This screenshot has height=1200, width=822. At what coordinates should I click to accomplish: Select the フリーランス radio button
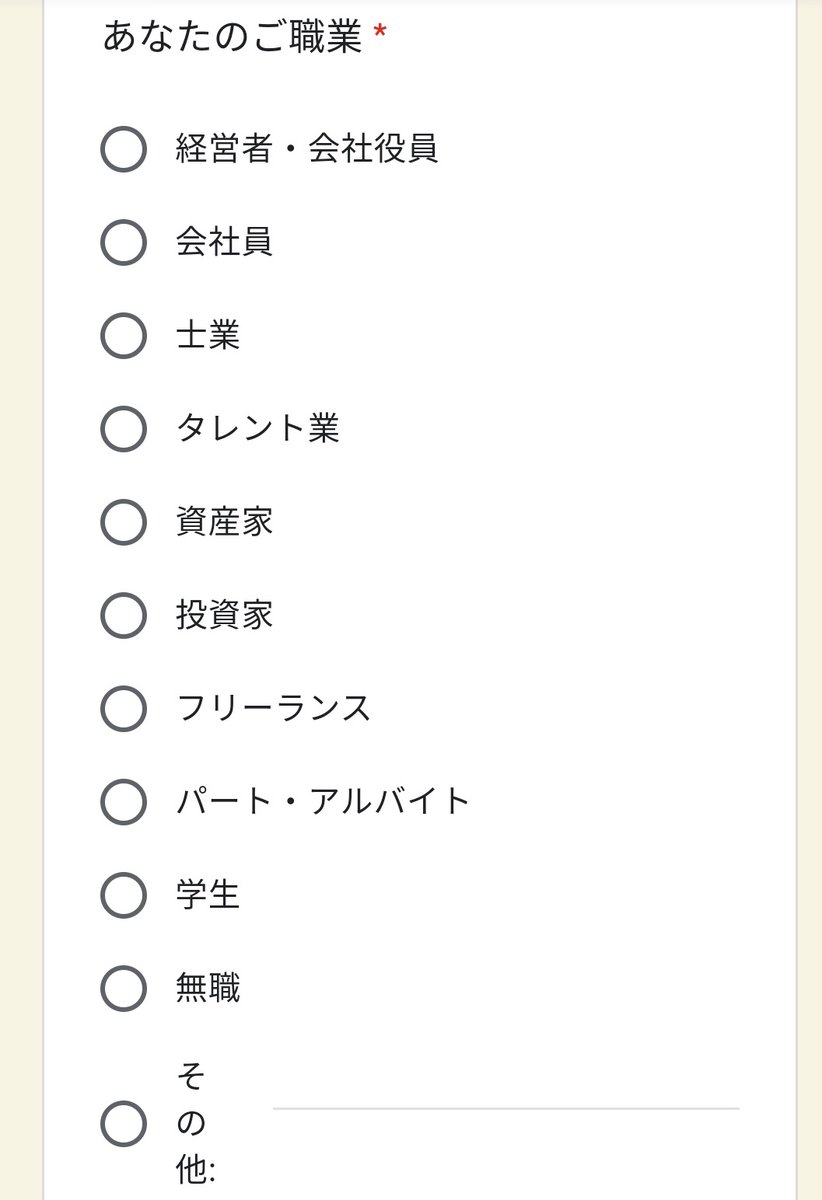point(124,708)
